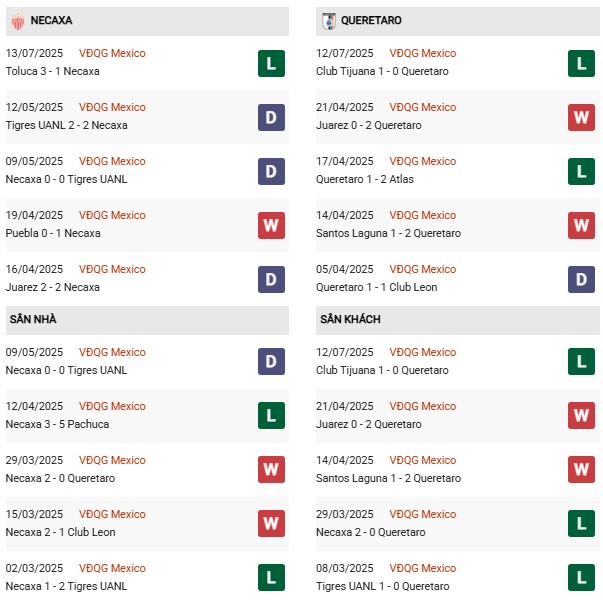Open VĐQG Mexico link dated 13/07/2025
This screenshot has height=602, width=603.
coord(113,53)
